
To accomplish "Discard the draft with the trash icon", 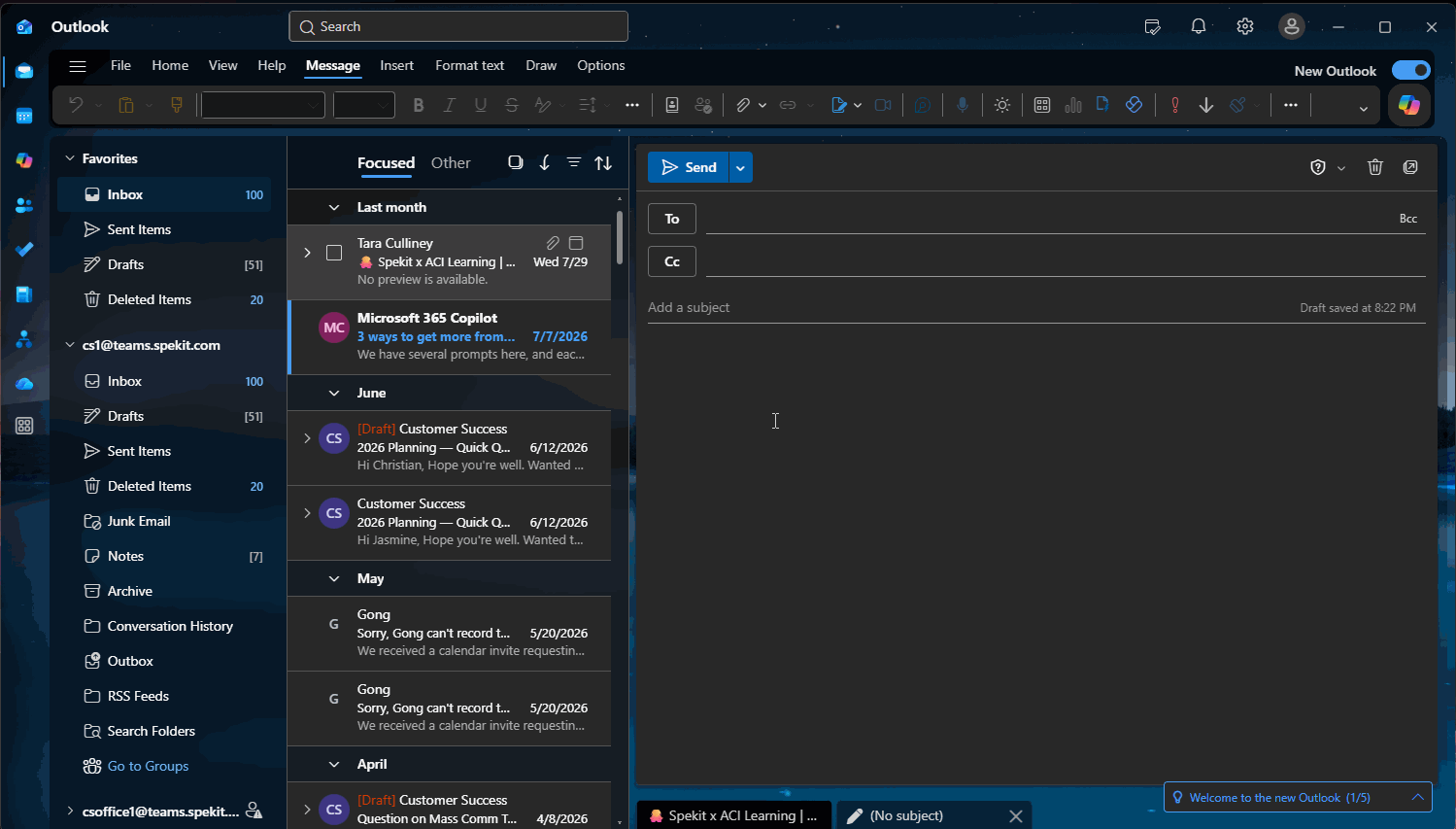I will pos(1374,167).
